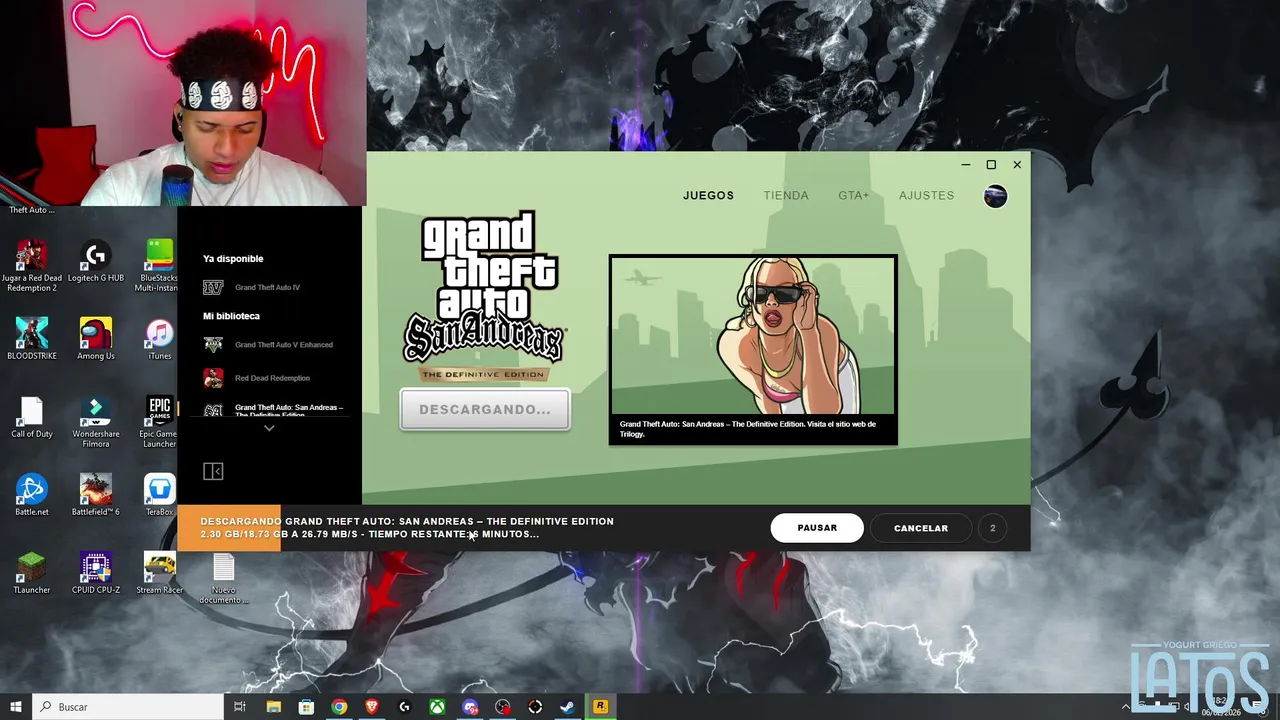Select GTA San Andreas Definitive Edition entry
1280x720 pixels.
click(x=289, y=410)
